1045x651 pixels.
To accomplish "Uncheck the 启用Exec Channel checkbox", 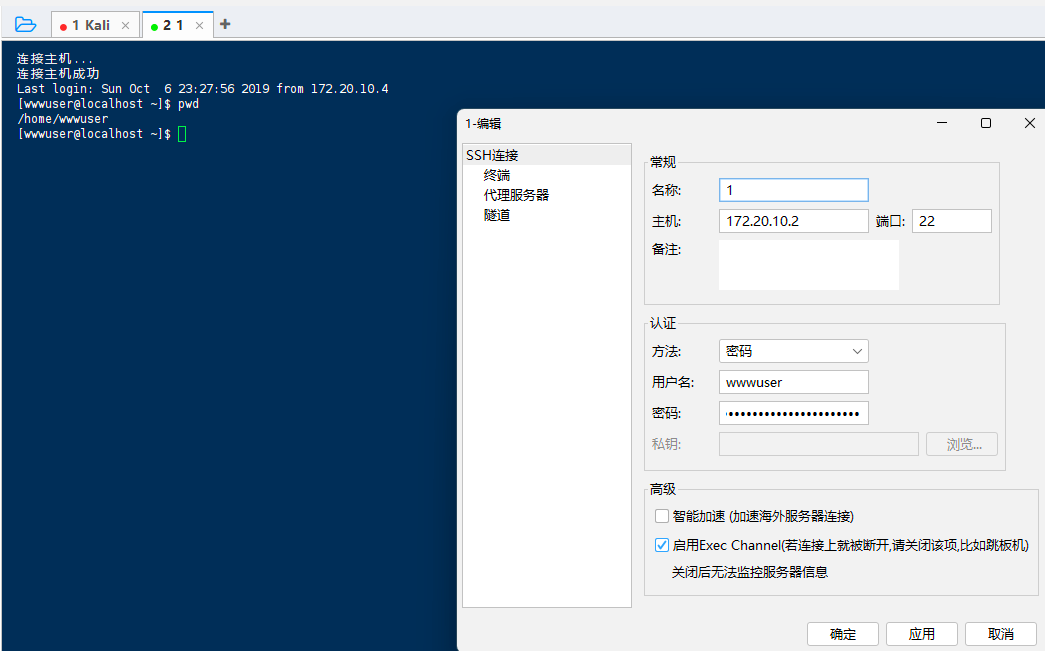I will tap(662, 545).
